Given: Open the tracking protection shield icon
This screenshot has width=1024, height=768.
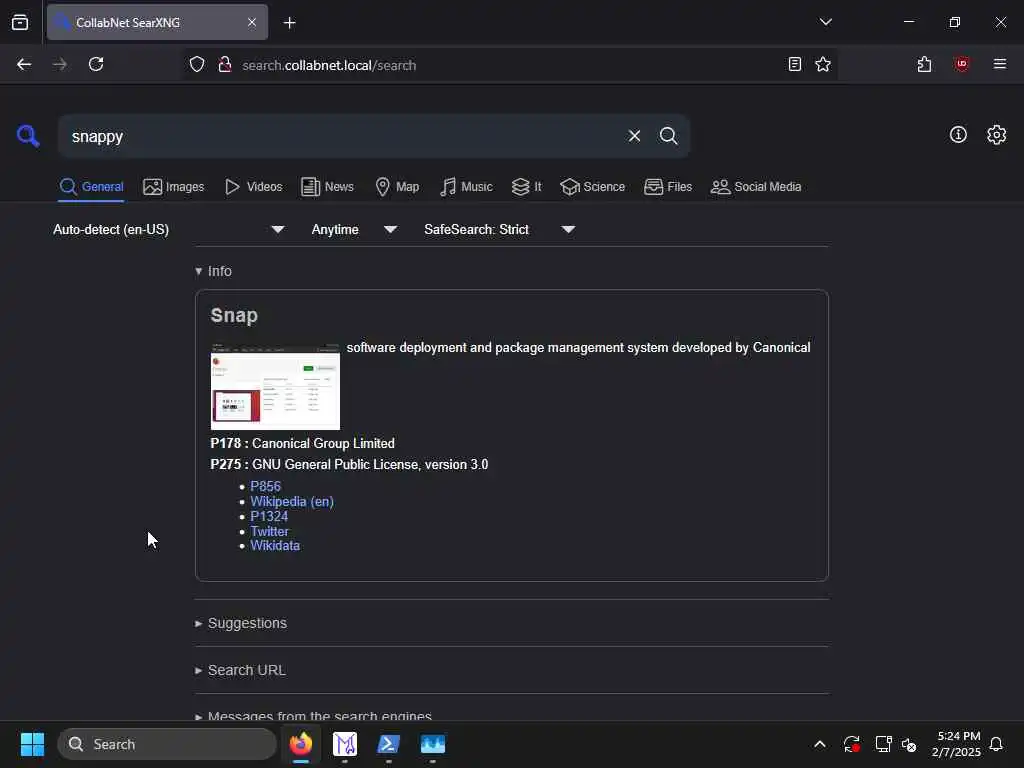Looking at the screenshot, I should click(197, 65).
